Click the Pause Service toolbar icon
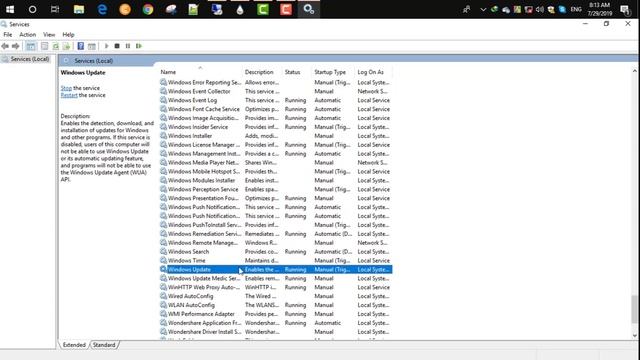640x360 pixels. (x=128, y=46)
